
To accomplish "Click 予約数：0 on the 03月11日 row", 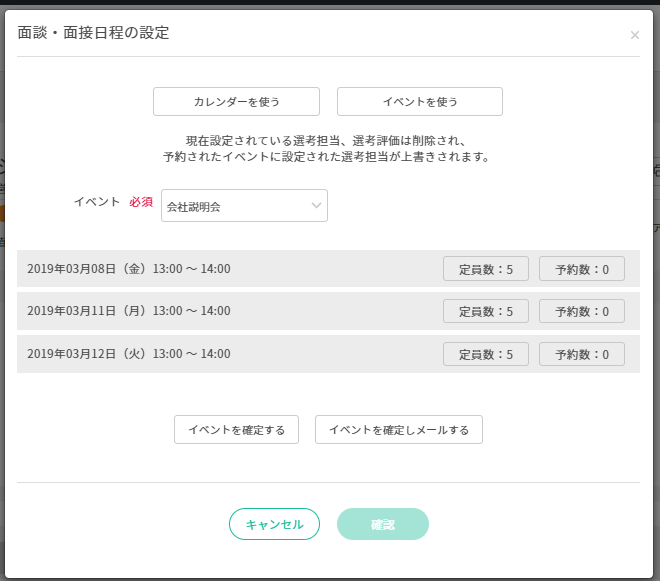I will pyautogui.click(x=581, y=311).
